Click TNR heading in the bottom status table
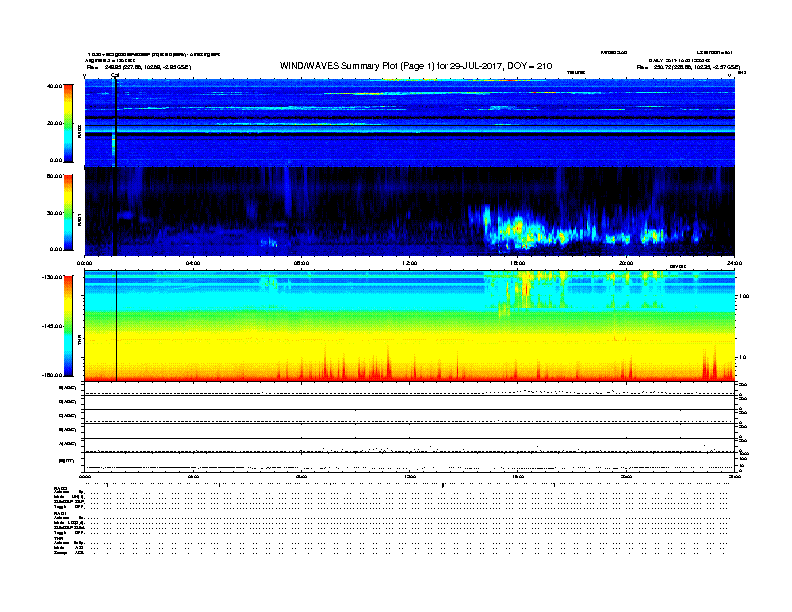This screenshot has height=612, width=792. click(x=58, y=538)
